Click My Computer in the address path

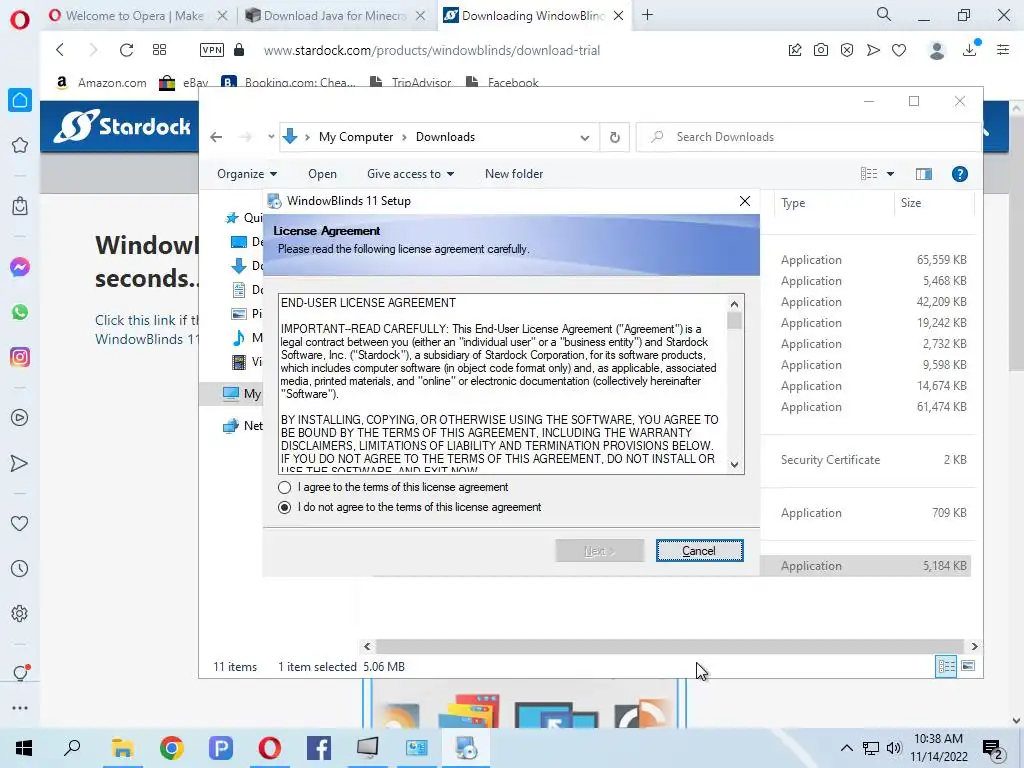point(356,137)
